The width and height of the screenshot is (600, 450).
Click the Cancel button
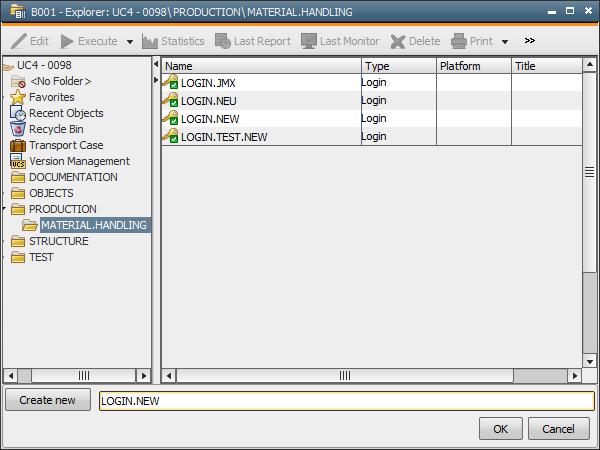[x=558, y=429]
